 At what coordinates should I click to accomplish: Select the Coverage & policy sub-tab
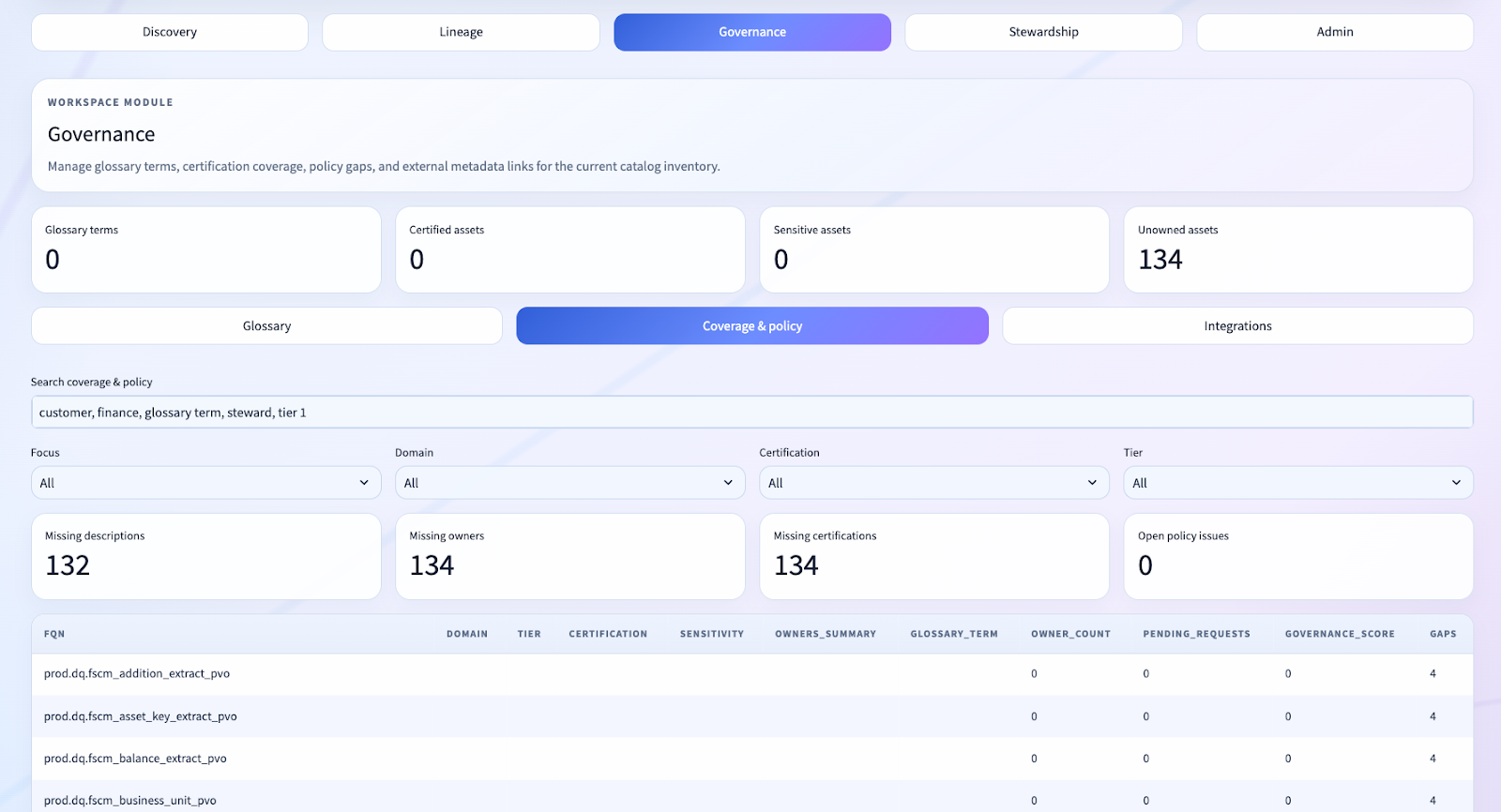coord(752,326)
